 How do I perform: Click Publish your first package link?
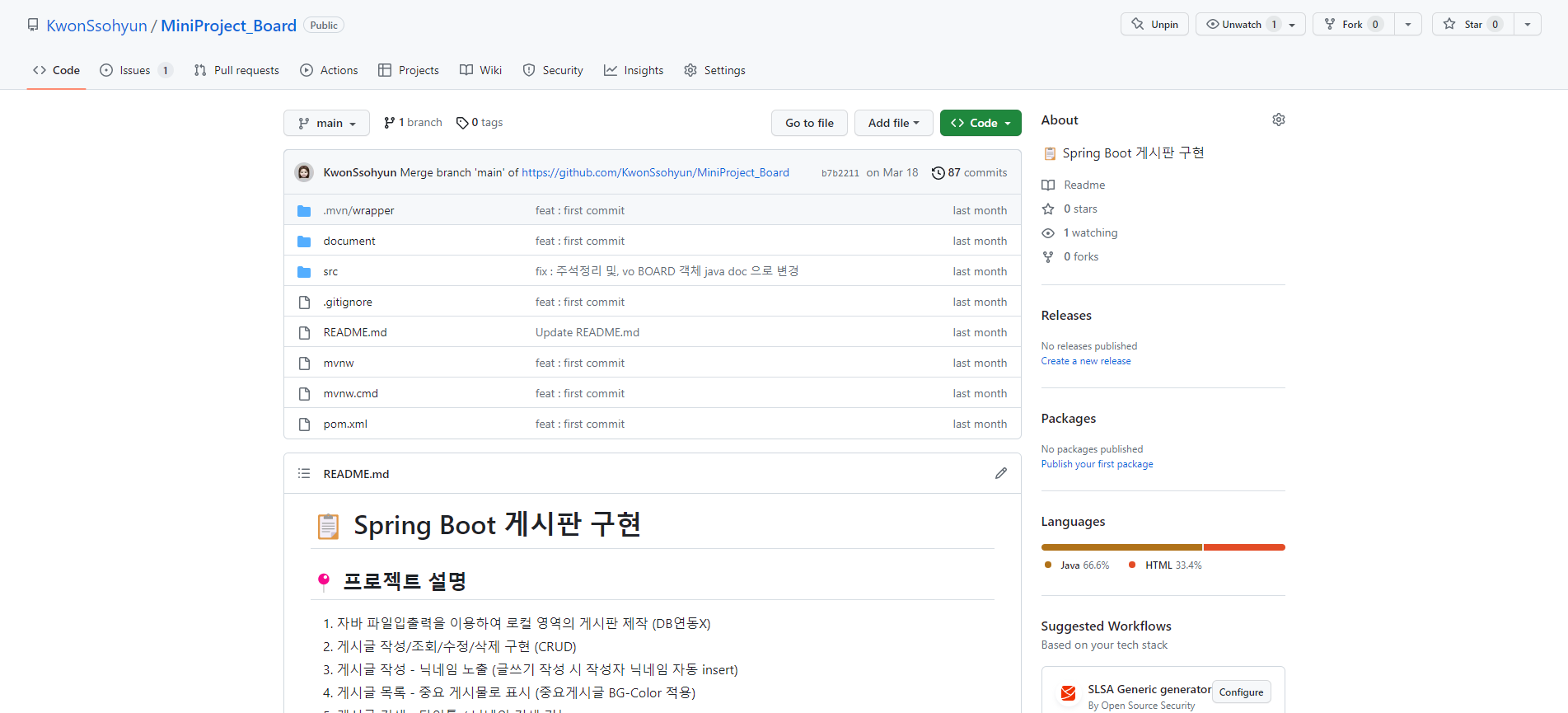1097,464
